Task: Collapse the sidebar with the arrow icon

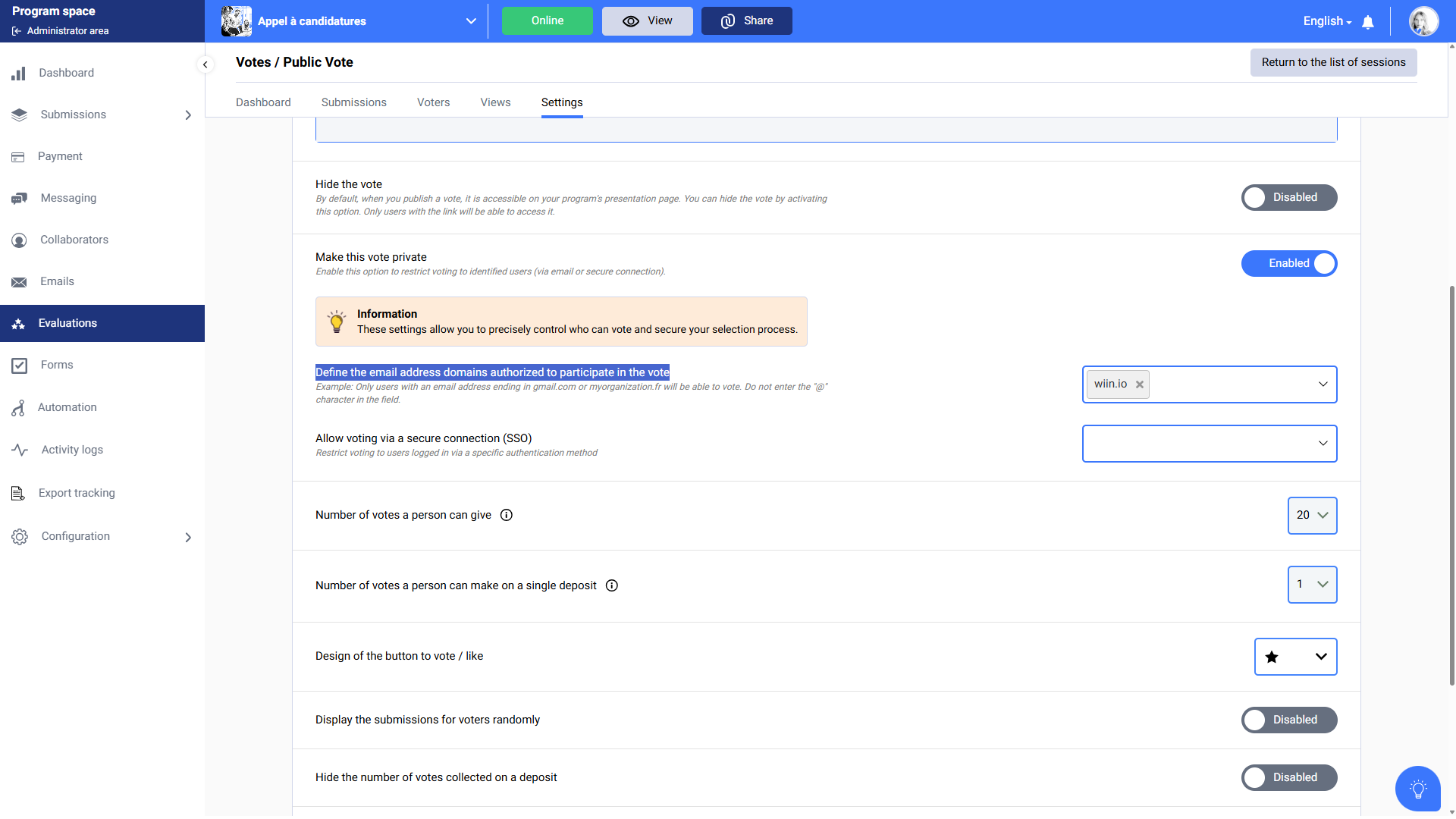Action: [x=205, y=64]
